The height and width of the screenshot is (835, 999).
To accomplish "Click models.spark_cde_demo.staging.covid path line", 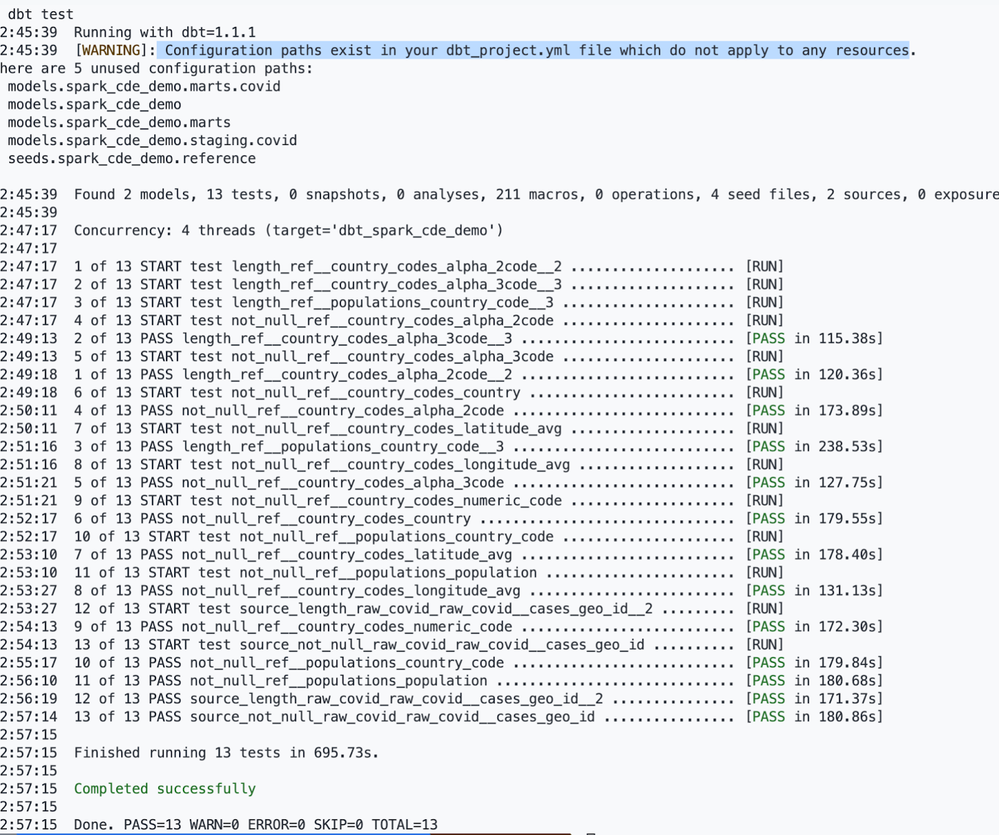I will (x=152, y=140).
